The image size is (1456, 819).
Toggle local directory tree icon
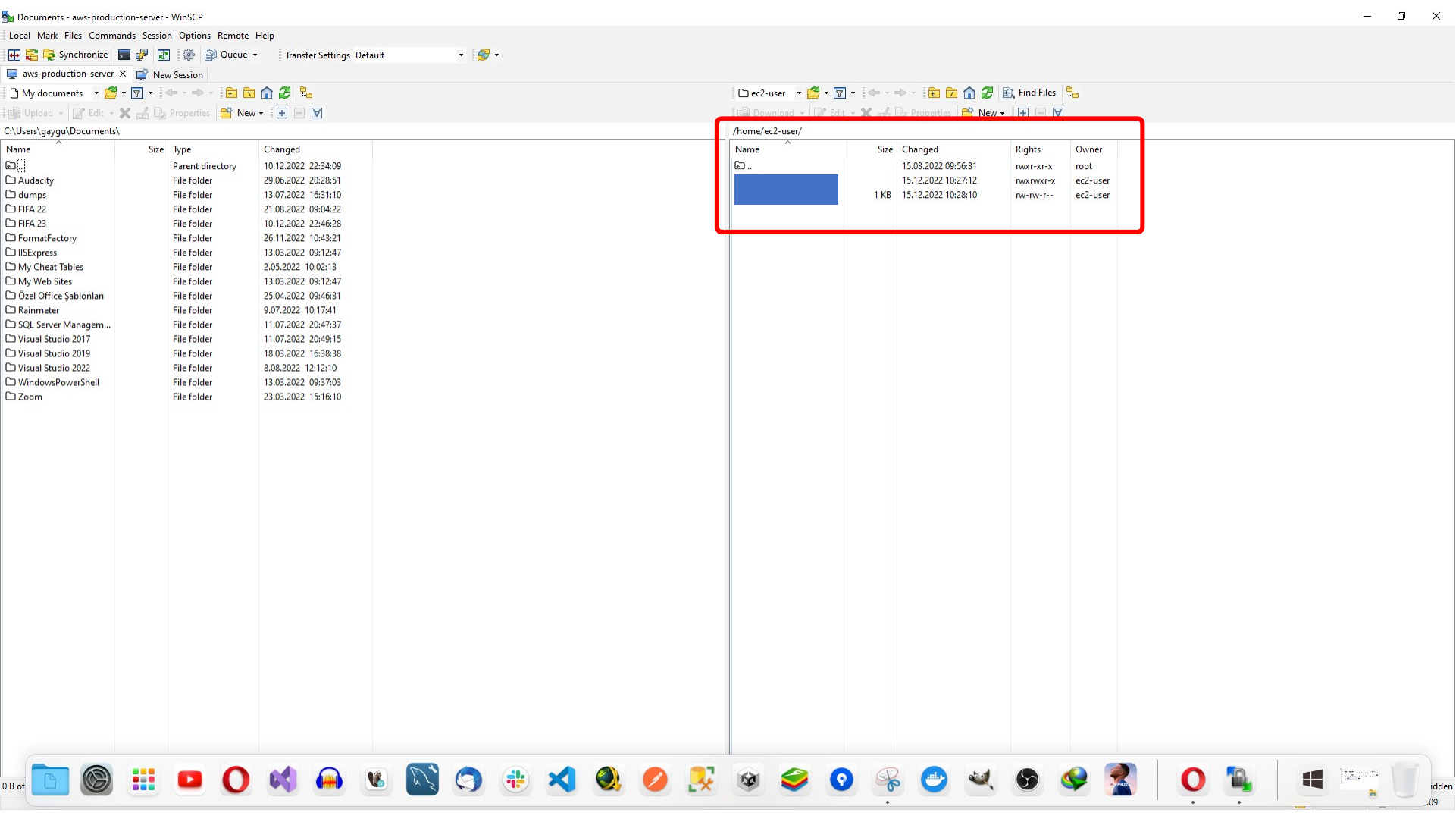coord(306,93)
